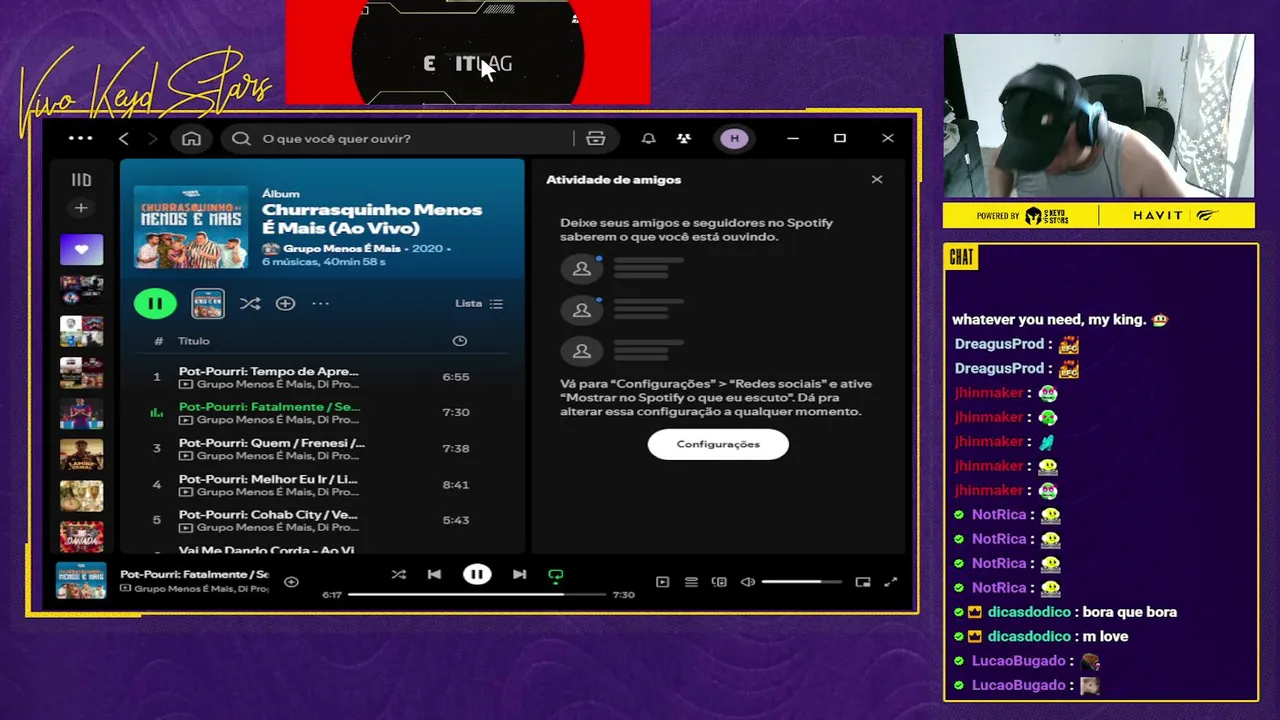The width and height of the screenshot is (1280, 720).
Task: Adjust the volume slider
Action: (801, 582)
